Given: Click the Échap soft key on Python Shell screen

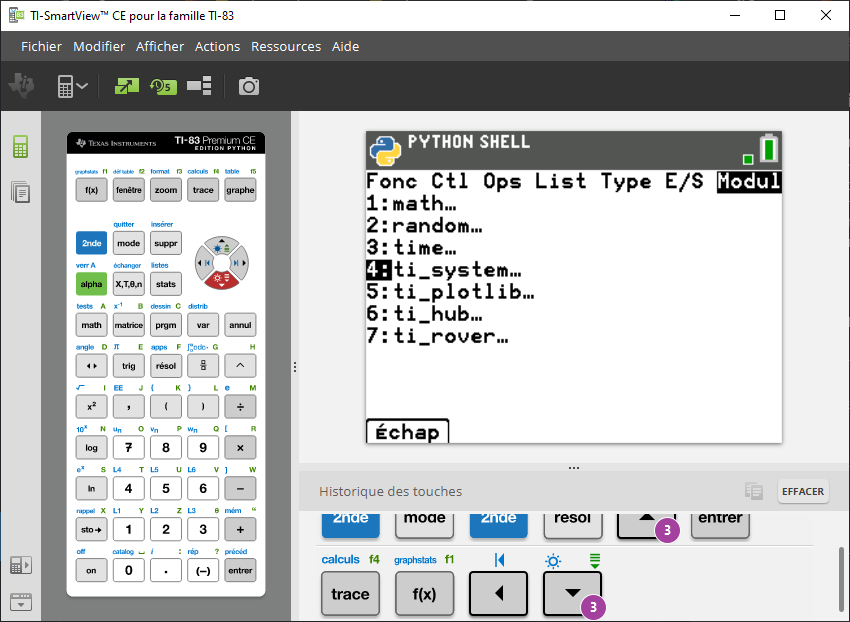Looking at the screenshot, I should click(x=407, y=432).
